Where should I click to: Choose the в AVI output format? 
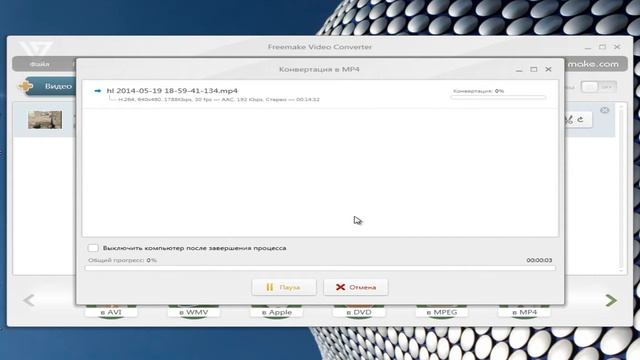(111, 312)
